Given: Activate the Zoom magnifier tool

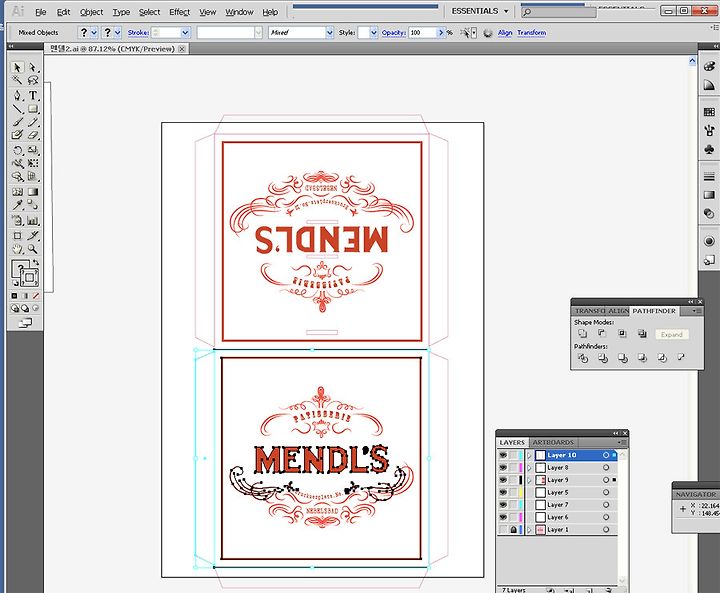Looking at the screenshot, I should coord(33,249).
